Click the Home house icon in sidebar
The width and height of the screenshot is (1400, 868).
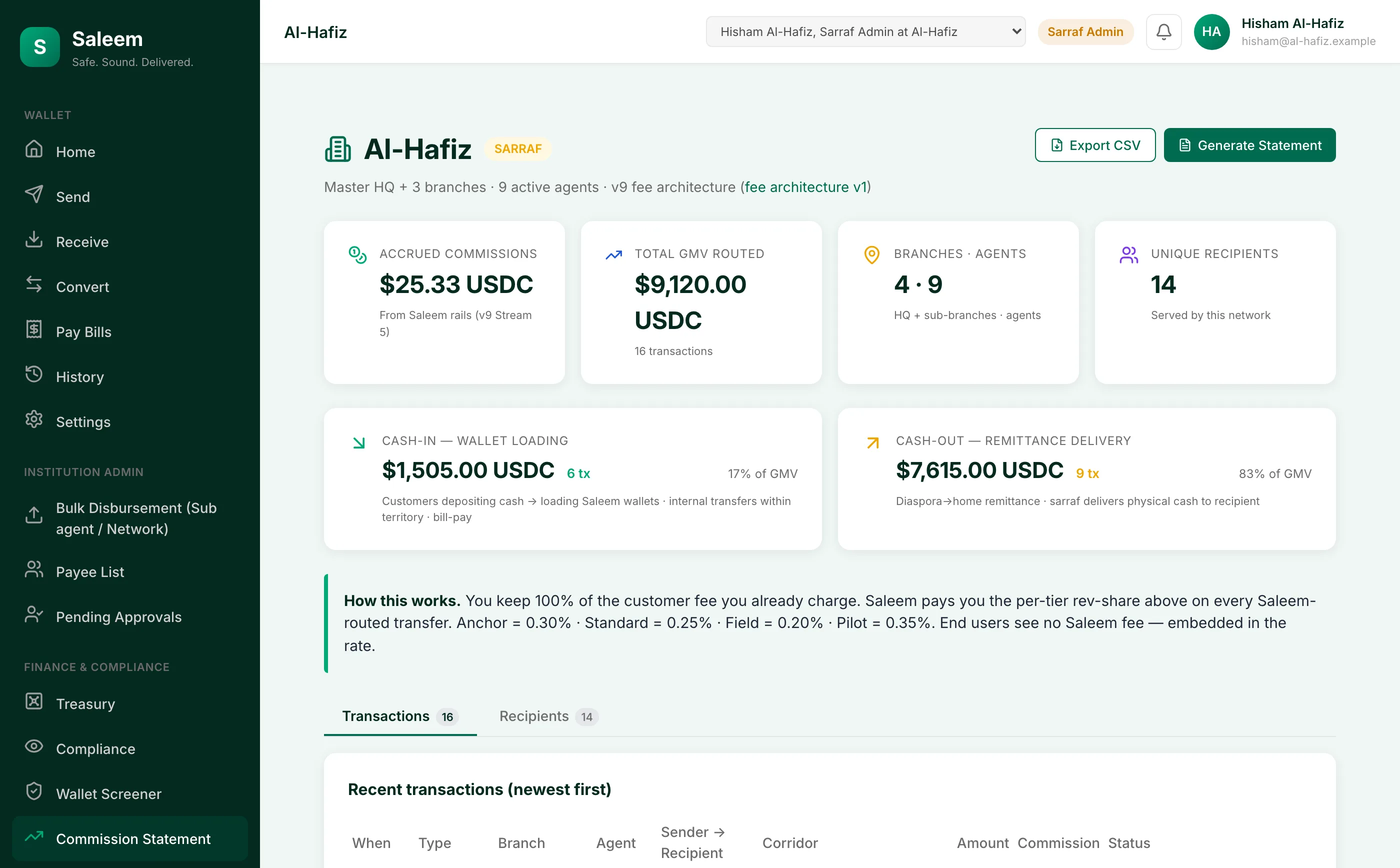[x=34, y=149]
